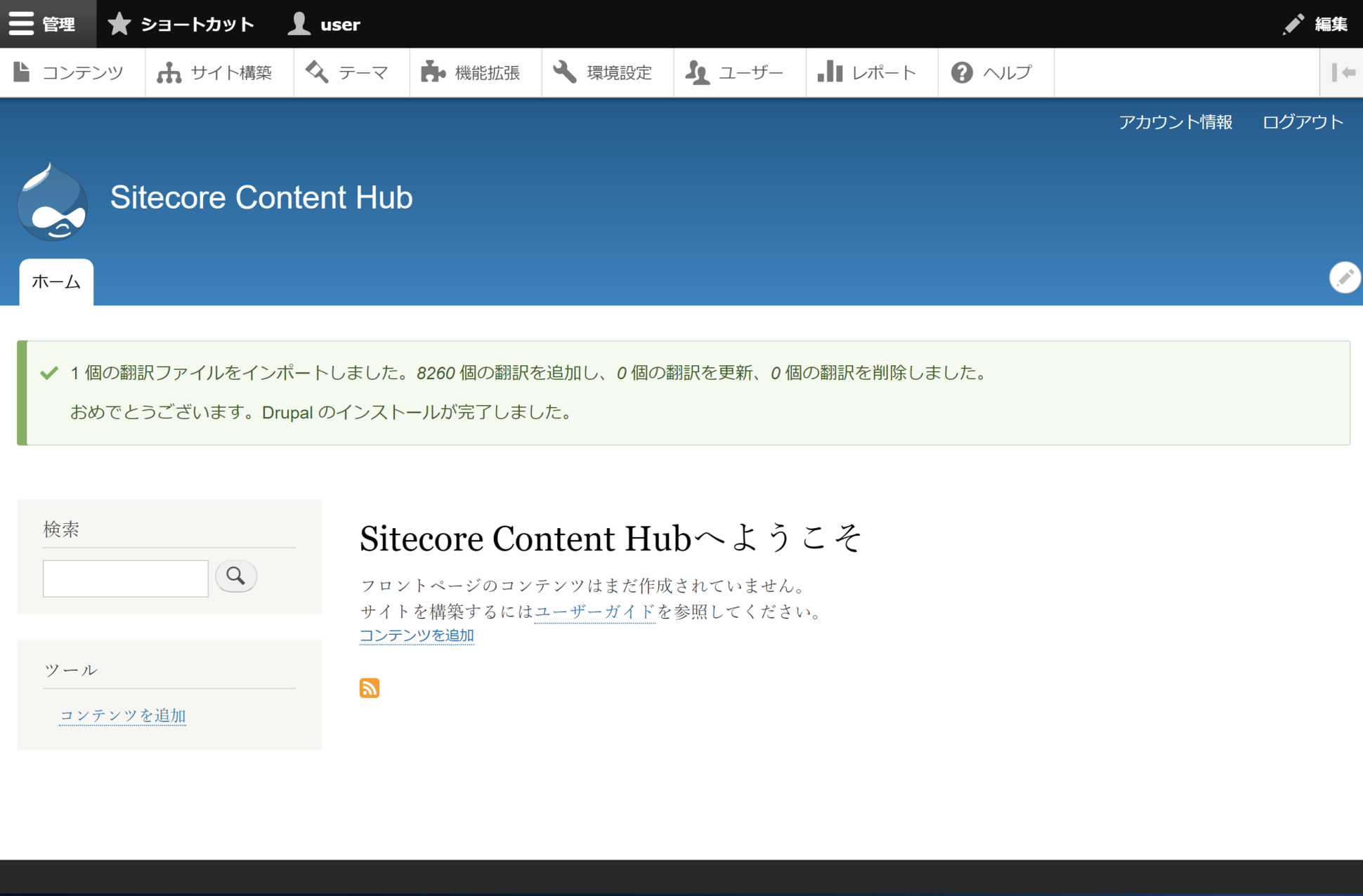Viewport: 1363px width, 896px height.
Task: Click コンテンツを追加 link under welcome text
Action: [x=417, y=635]
